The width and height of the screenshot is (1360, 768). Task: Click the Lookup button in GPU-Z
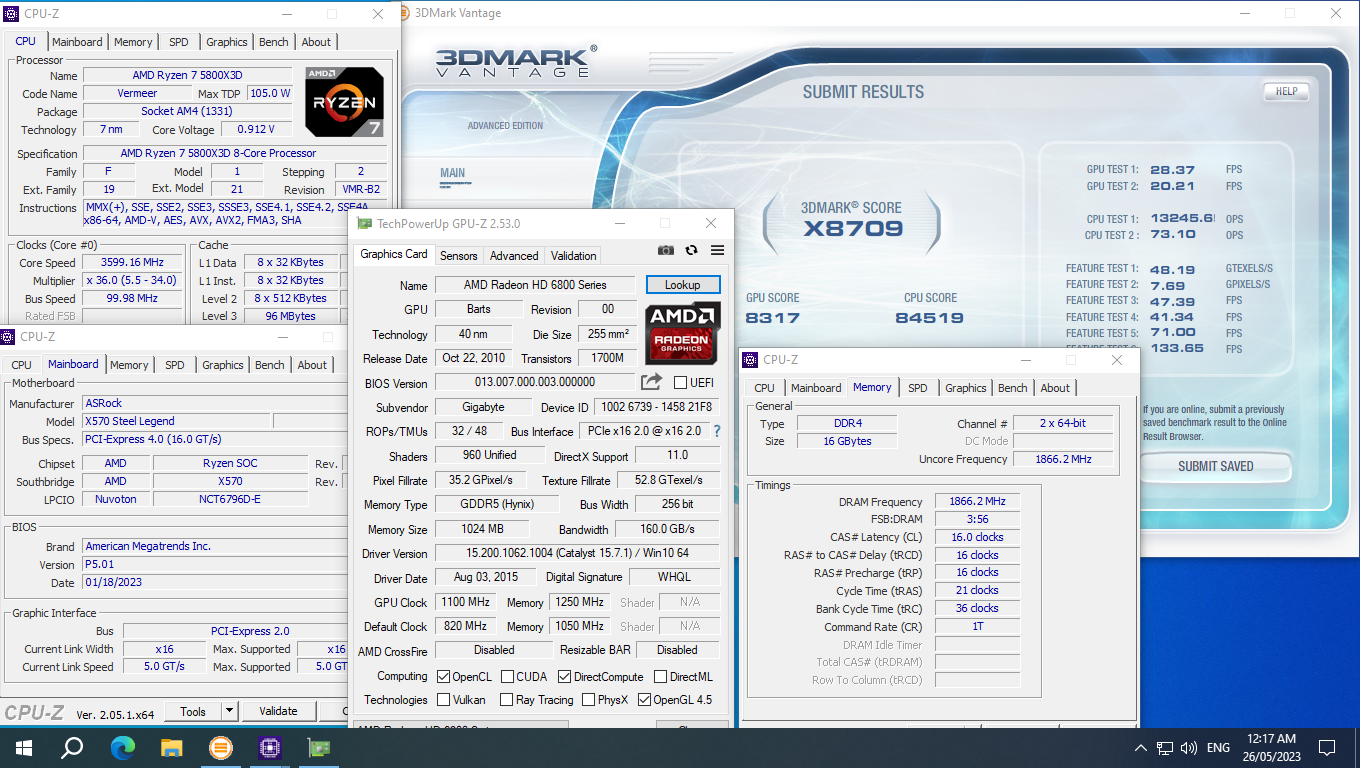pyautogui.click(x=683, y=285)
